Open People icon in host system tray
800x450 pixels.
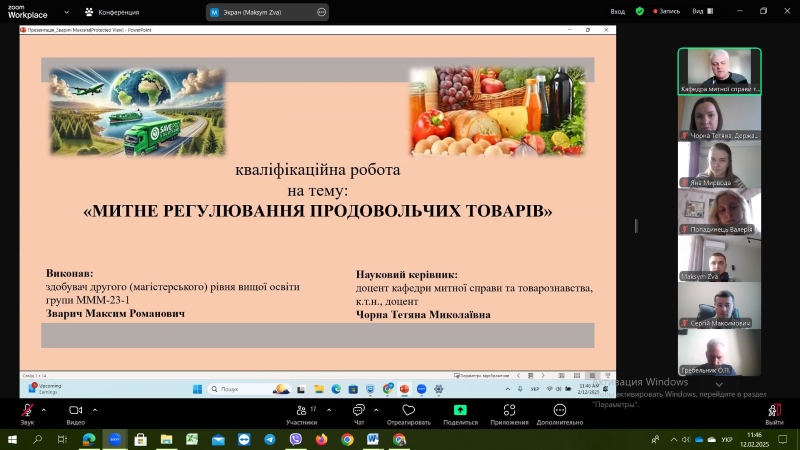pos(656,439)
